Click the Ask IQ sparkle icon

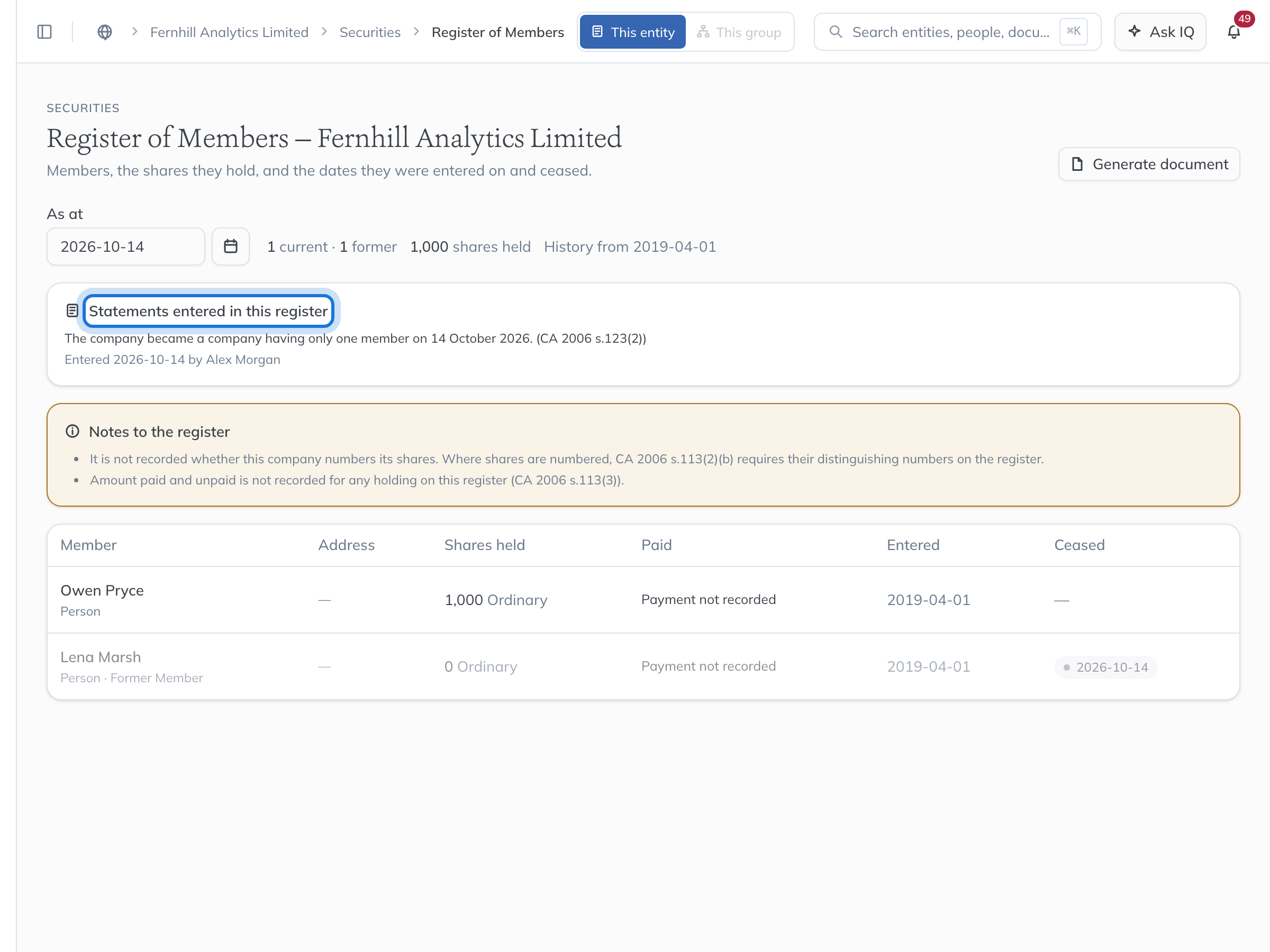tap(1134, 32)
